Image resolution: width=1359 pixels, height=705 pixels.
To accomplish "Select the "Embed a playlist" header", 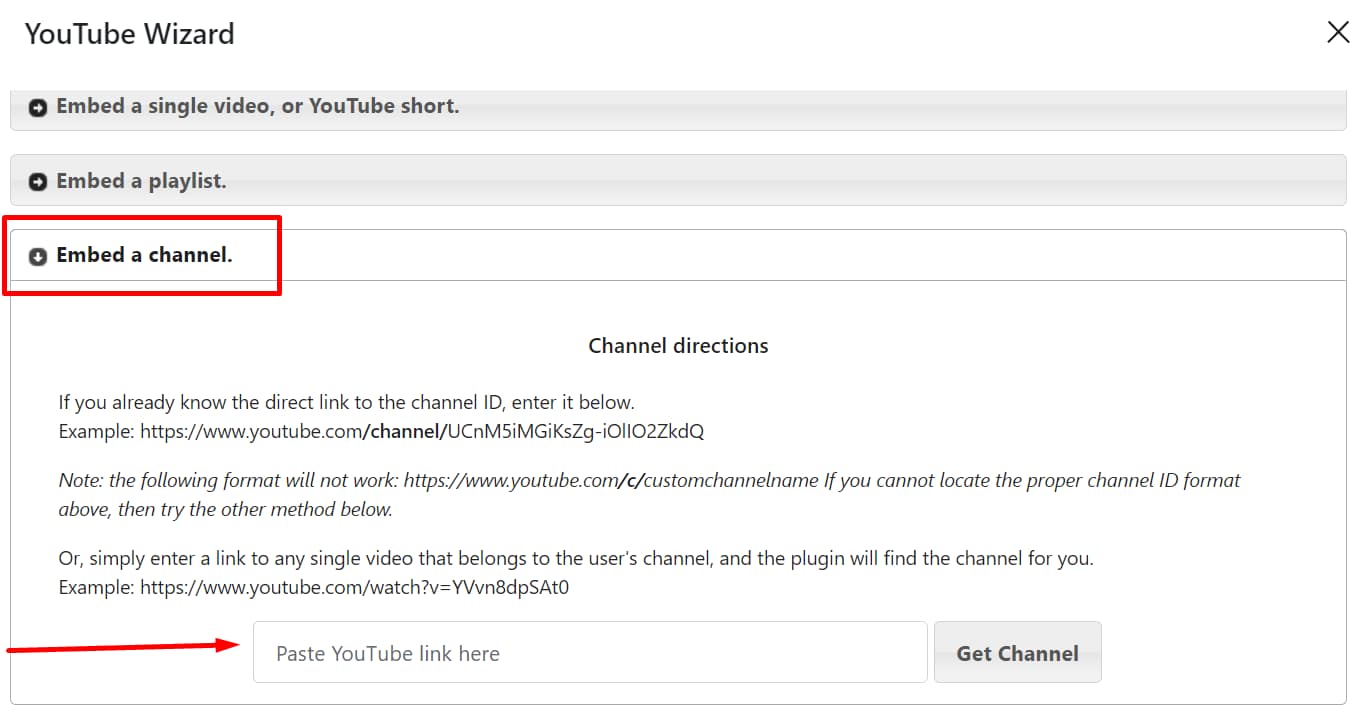I will coord(140,181).
